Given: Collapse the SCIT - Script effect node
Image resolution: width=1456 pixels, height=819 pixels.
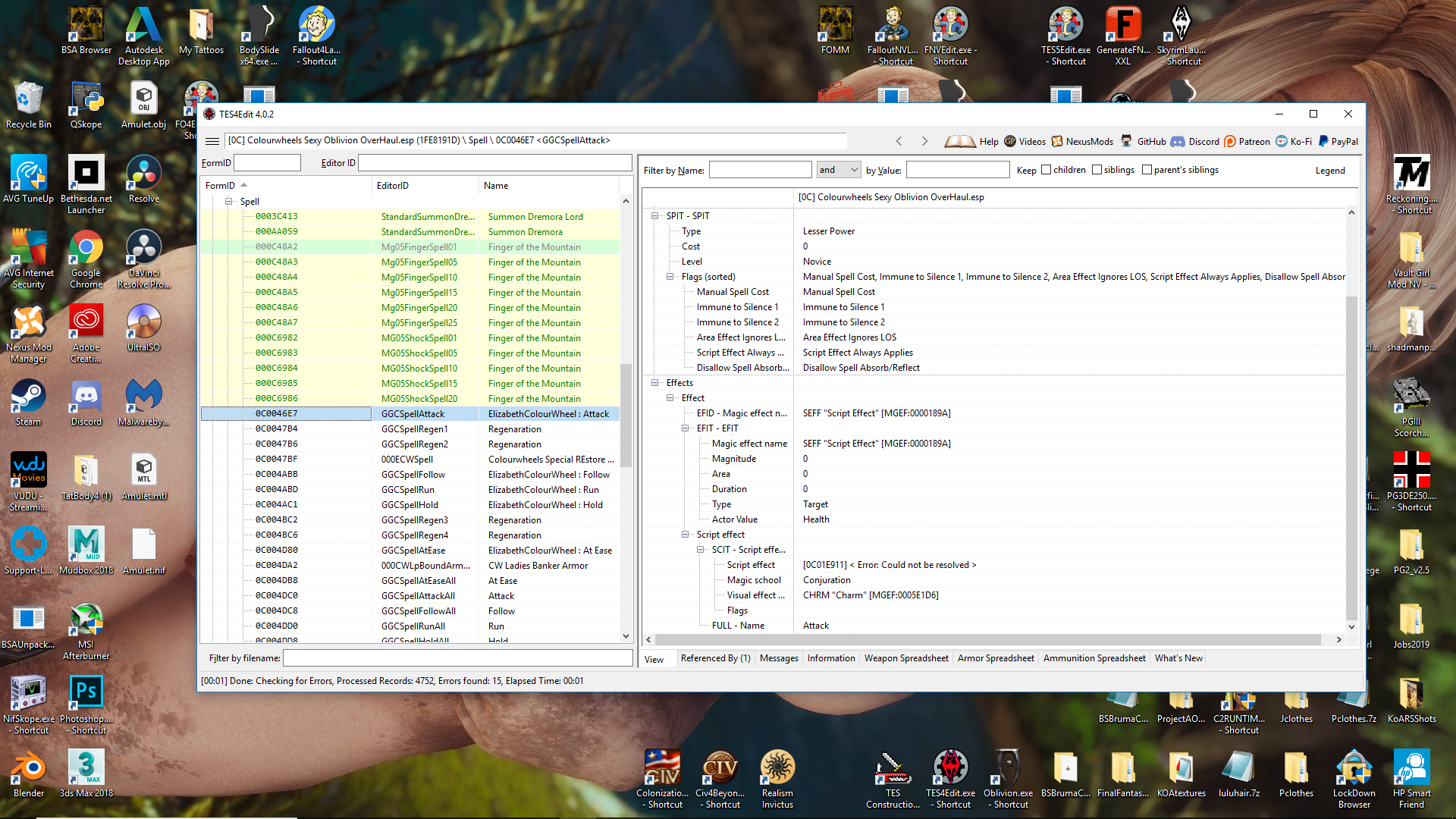Looking at the screenshot, I should [x=701, y=550].
